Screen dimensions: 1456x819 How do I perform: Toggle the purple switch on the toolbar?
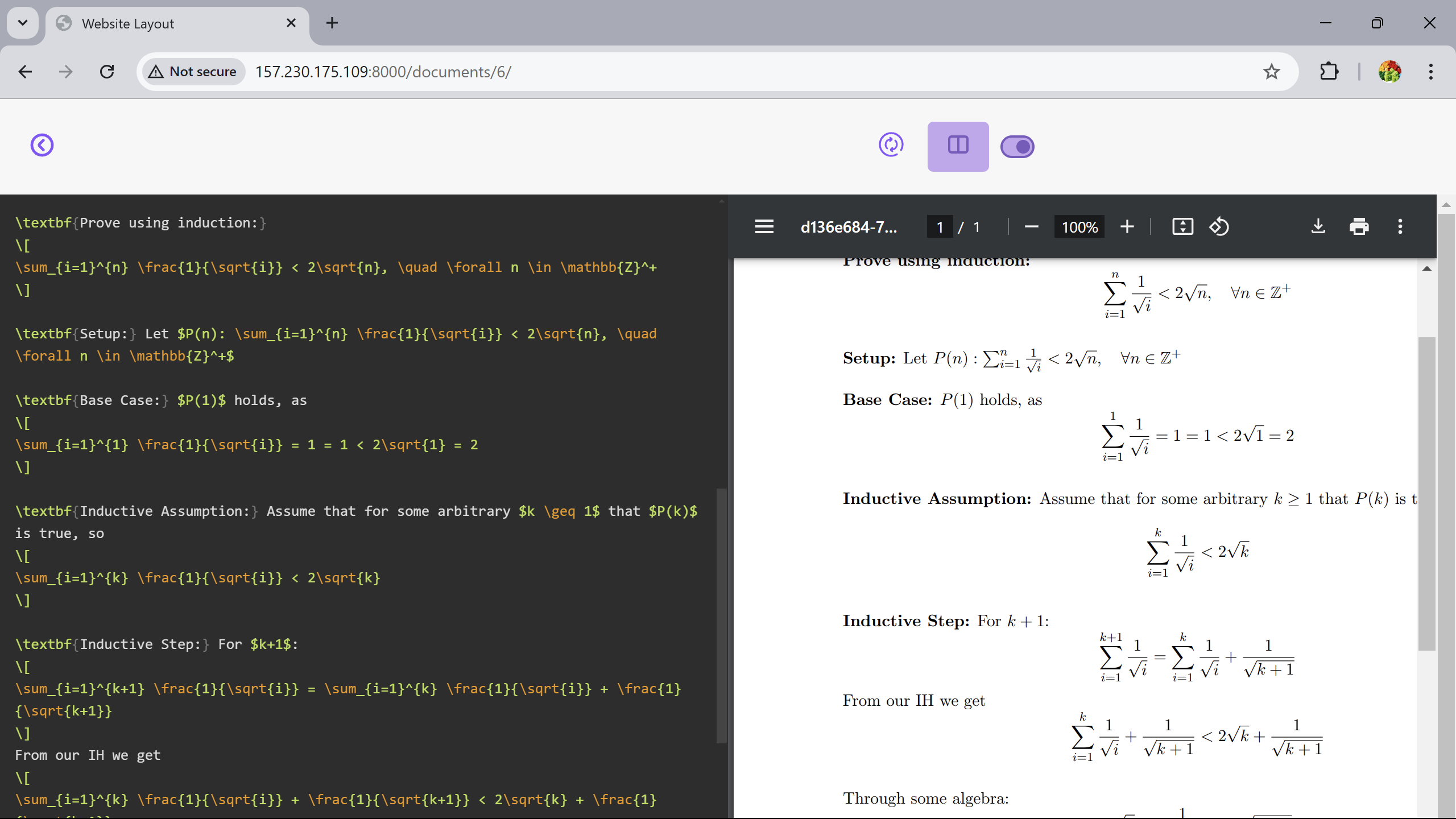coord(1017,147)
